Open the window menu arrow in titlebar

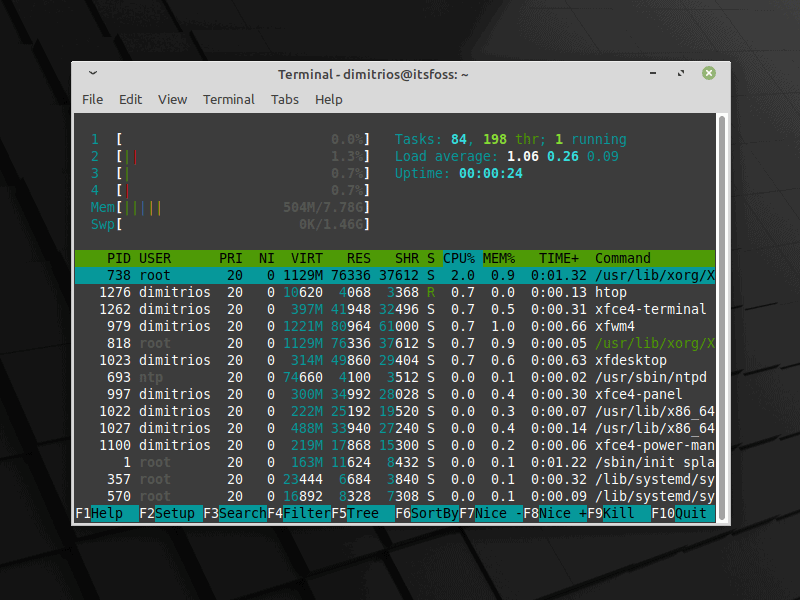coord(92,73)
